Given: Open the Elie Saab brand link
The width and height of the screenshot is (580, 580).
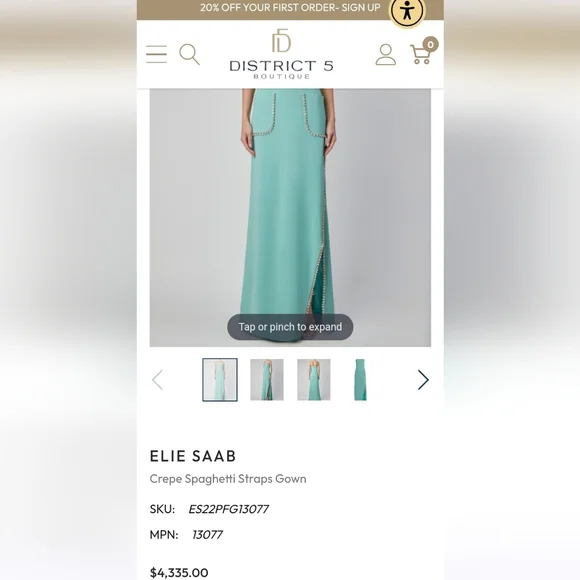Looking at the screenshot, I should [193, 456].
